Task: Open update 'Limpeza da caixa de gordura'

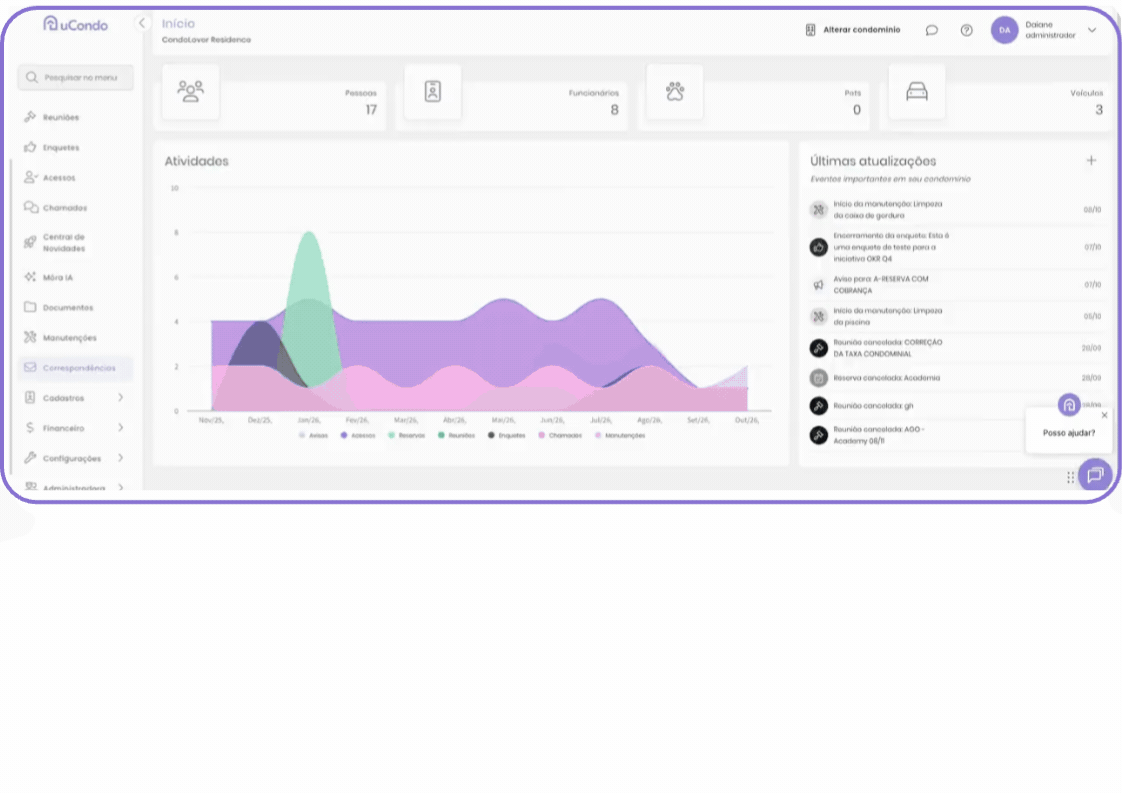Action: click(955, 210)
